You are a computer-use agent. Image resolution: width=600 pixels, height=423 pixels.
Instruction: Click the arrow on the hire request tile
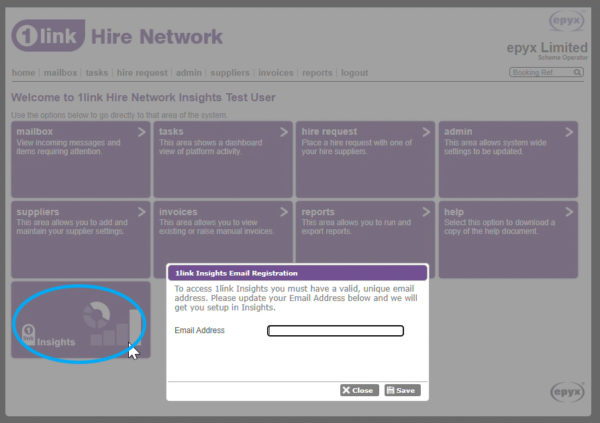pyautogui.click(x=427, y=132)
